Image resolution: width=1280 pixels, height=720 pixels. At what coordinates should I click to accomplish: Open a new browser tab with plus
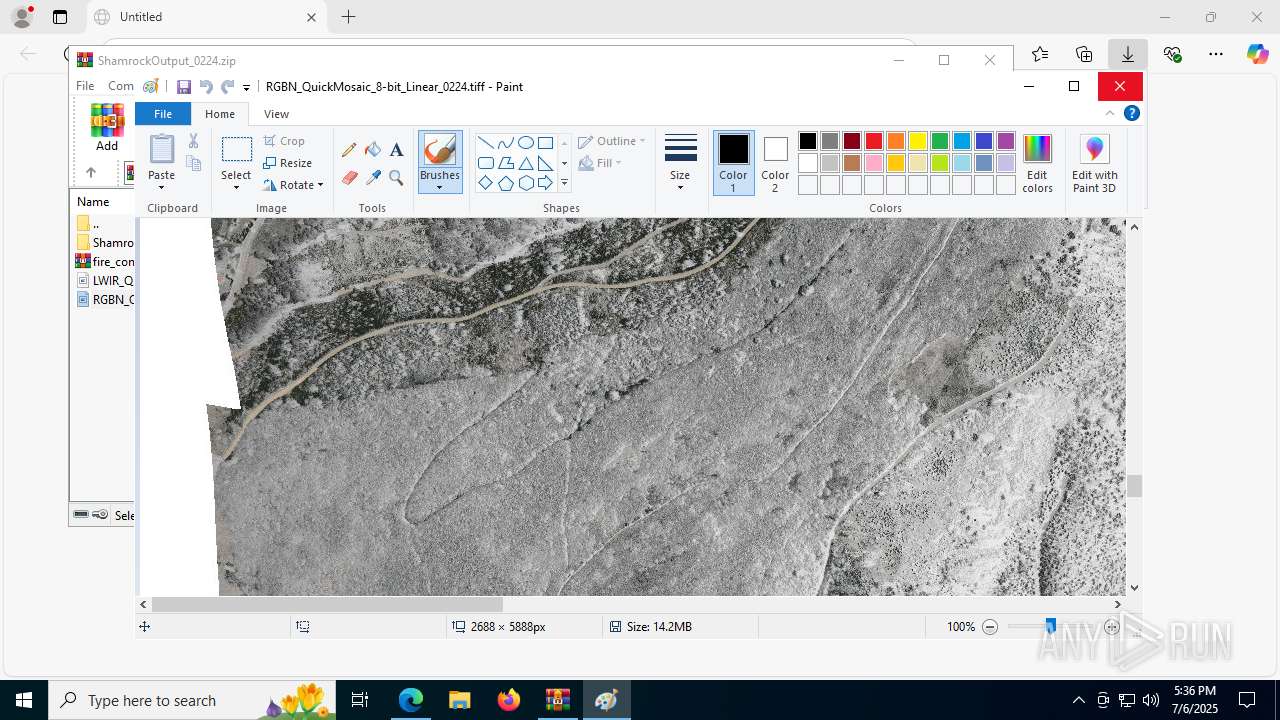tap(348, 17)
